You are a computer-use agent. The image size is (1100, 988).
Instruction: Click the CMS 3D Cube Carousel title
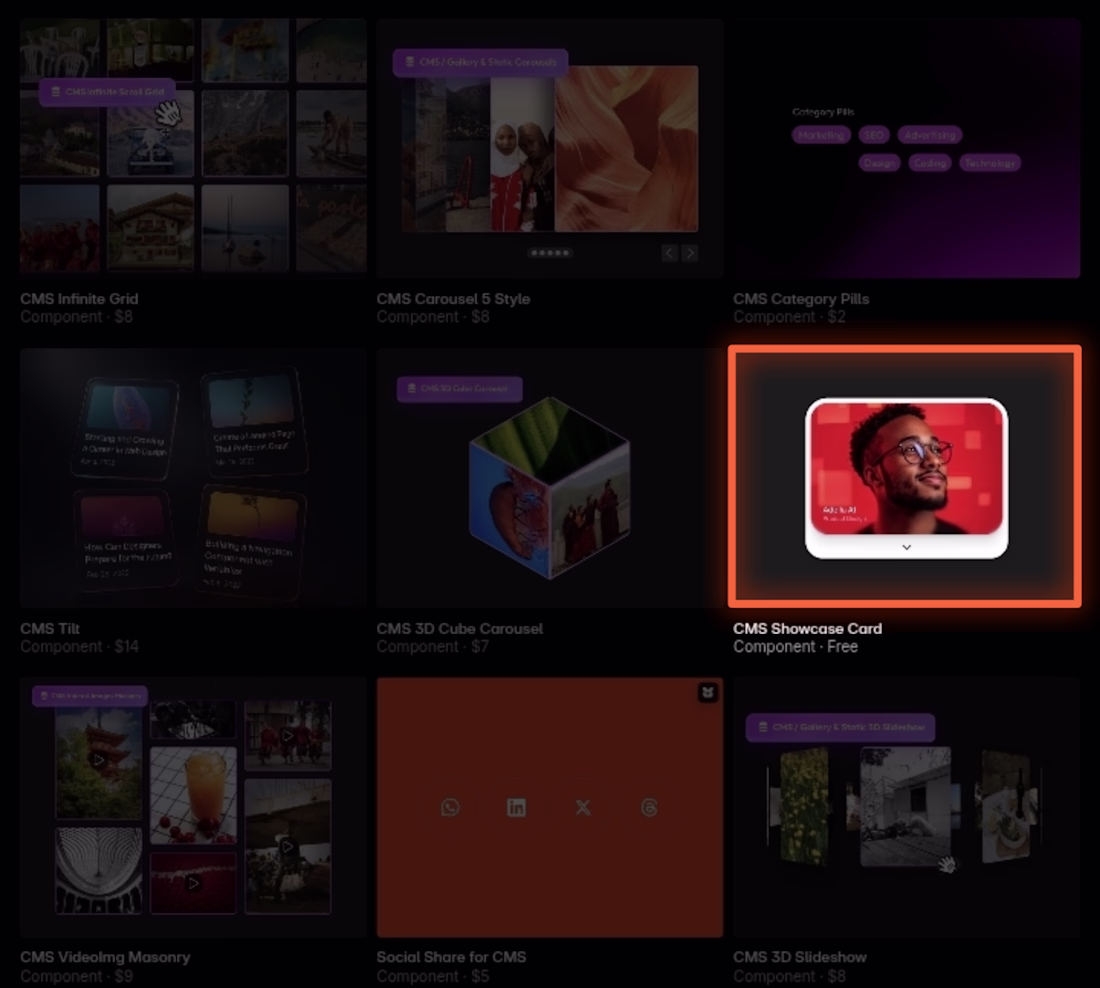pos(460,629)
